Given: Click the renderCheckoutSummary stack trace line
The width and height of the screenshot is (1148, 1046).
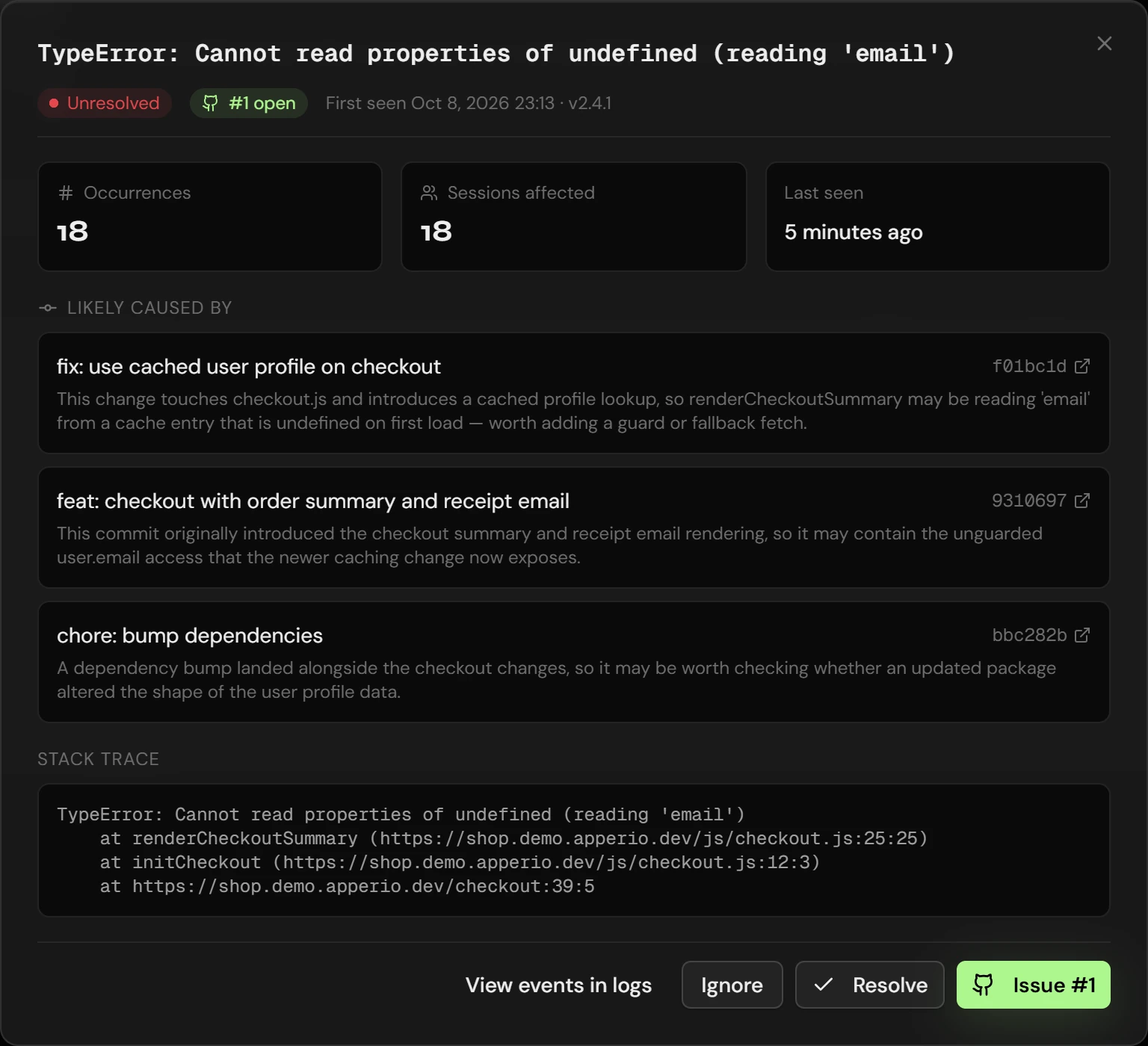Looking at the screenshot, I should pyautogui.click(x=513, y=838).
